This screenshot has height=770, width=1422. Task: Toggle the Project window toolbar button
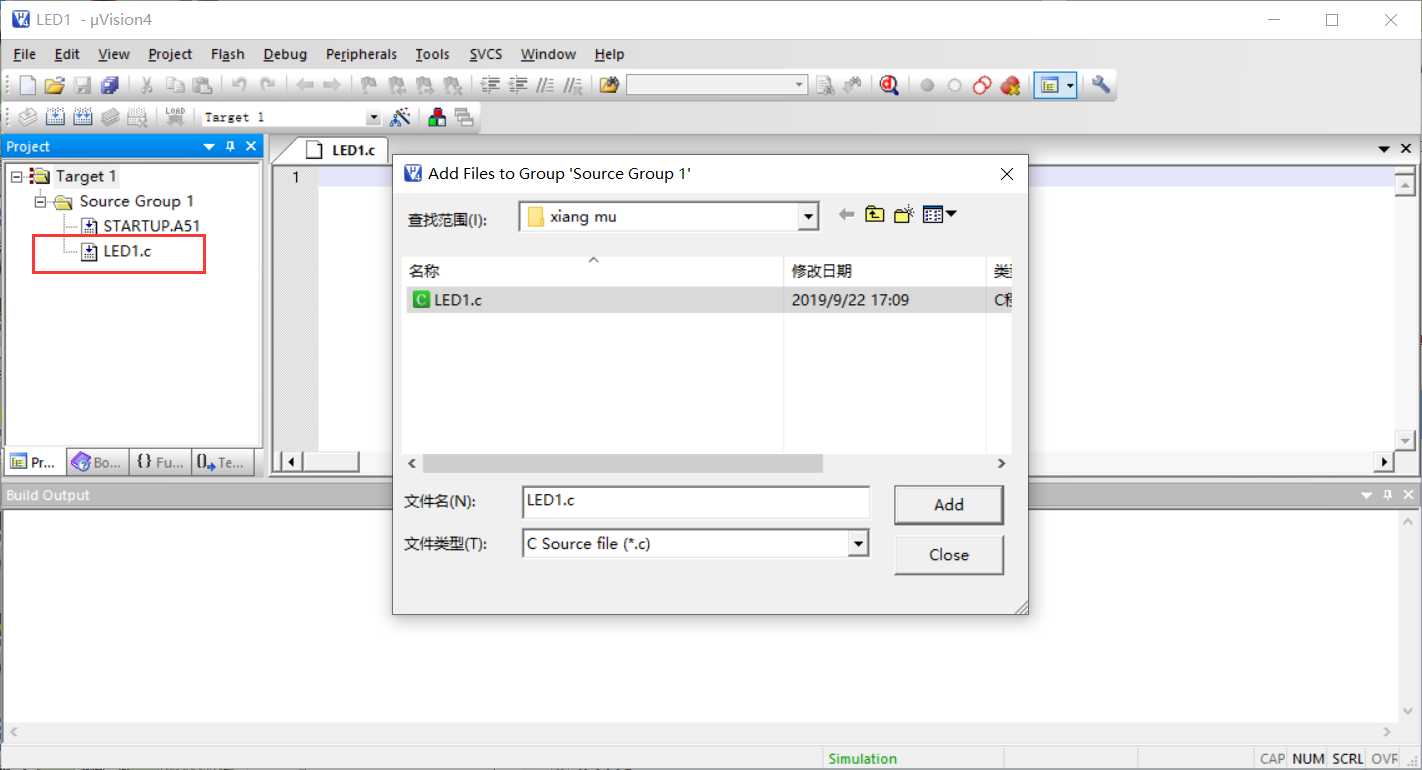(1048, 86)
